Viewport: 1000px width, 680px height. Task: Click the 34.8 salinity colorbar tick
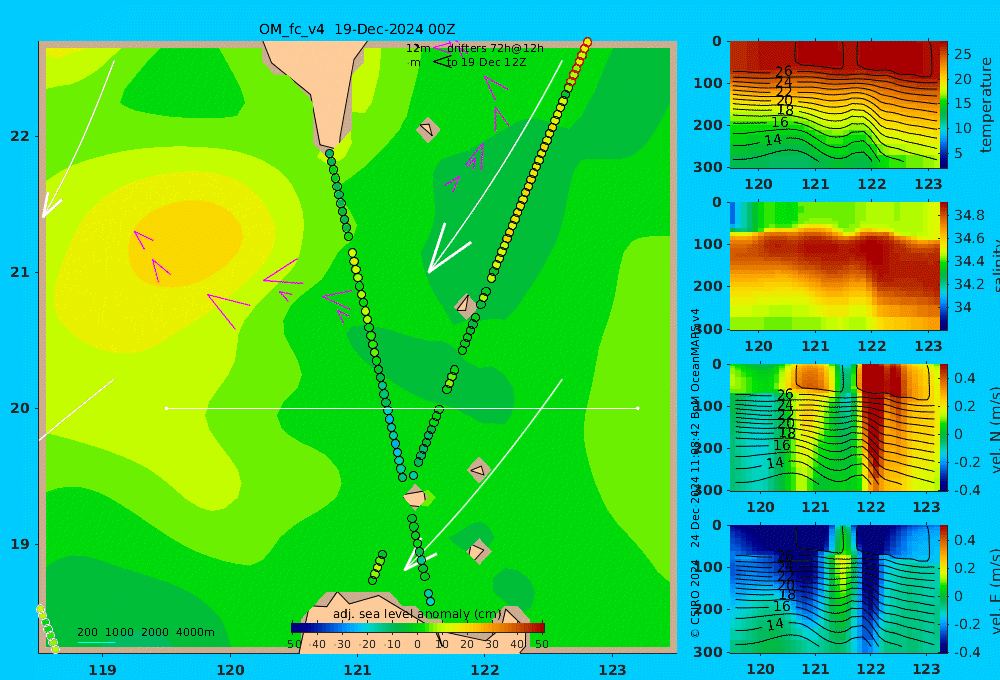(x=969, y=215)
